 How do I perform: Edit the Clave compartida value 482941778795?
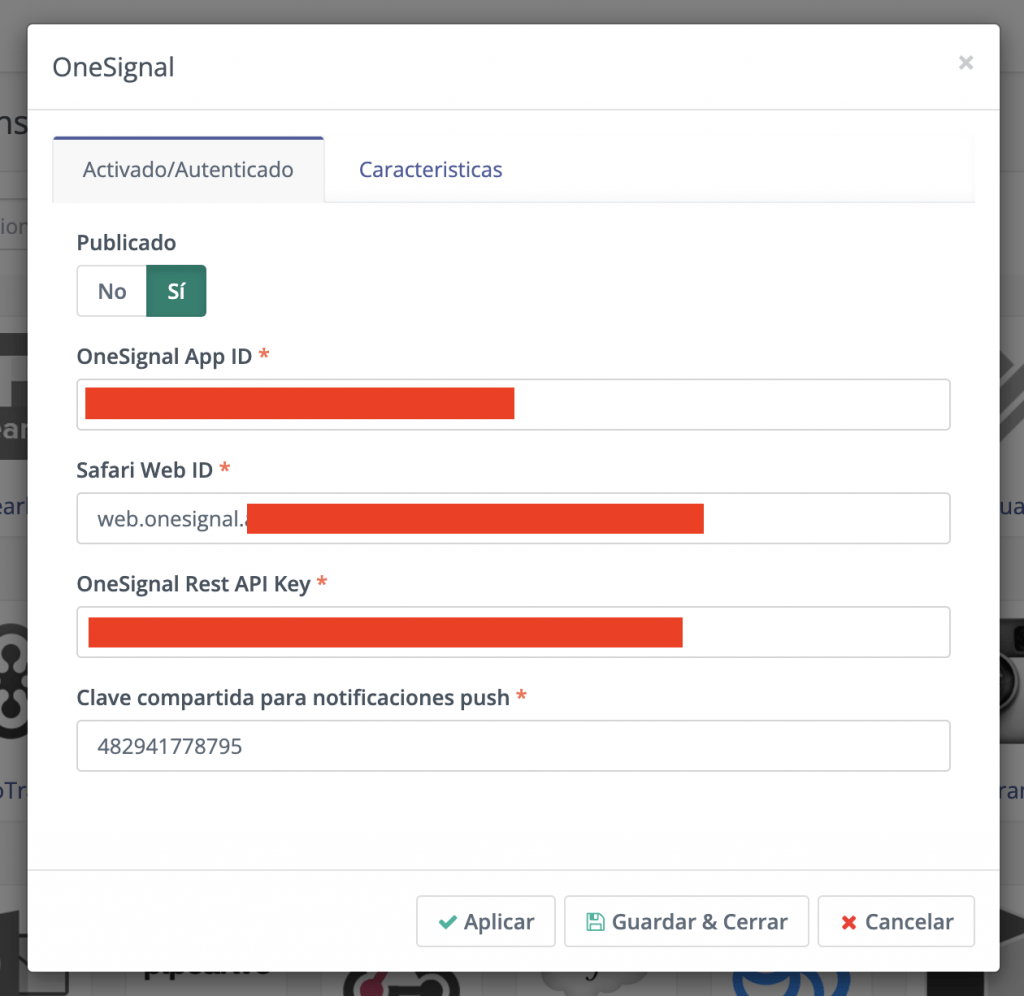tap(513, 745)
